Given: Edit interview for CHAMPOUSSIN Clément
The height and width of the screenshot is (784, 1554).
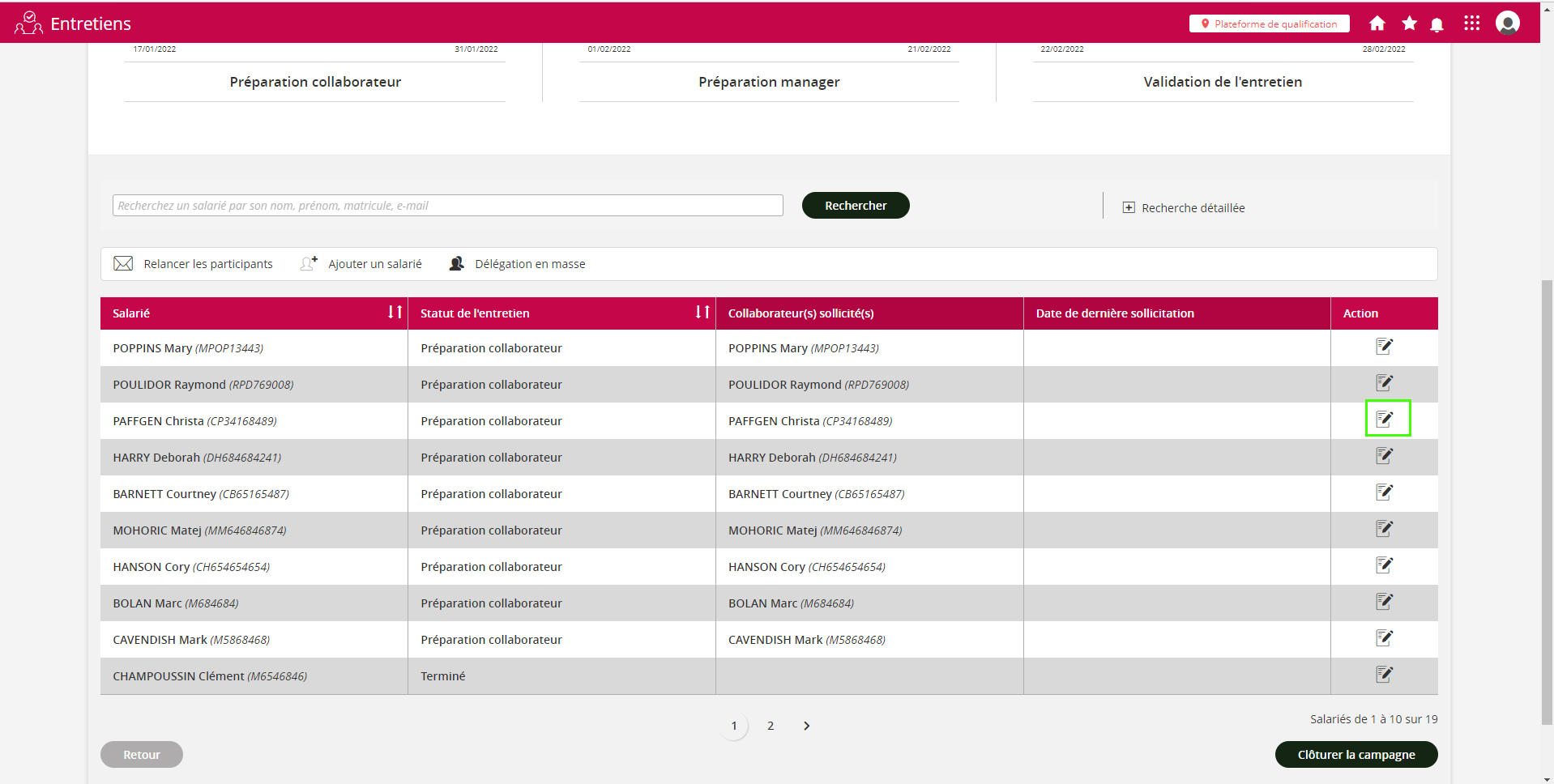Looking at the screenshot, I should (1384, 675).
